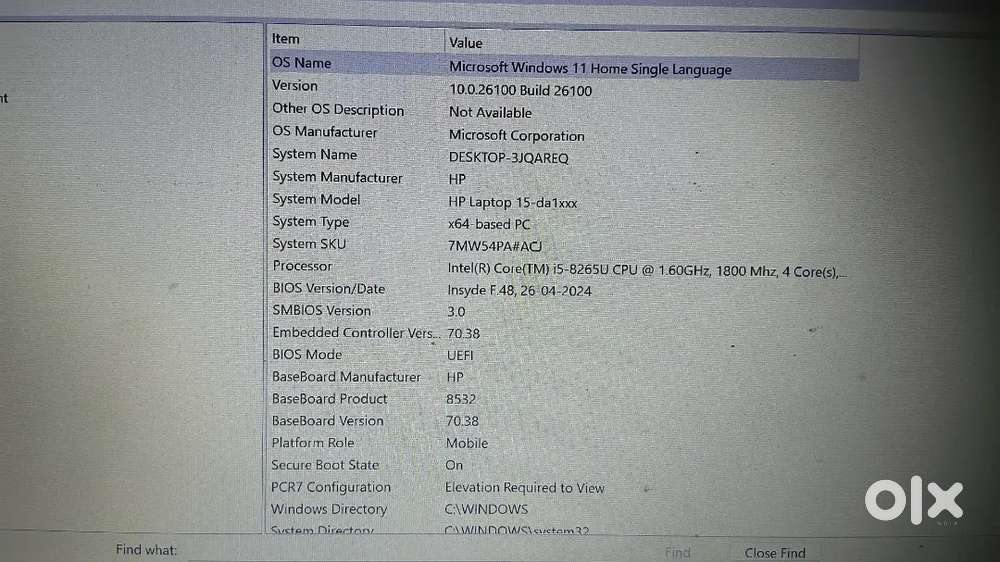Screen dimensions: 1000x562
Task: Highlight the SMBIOS Version row
Action: [321, 311]
